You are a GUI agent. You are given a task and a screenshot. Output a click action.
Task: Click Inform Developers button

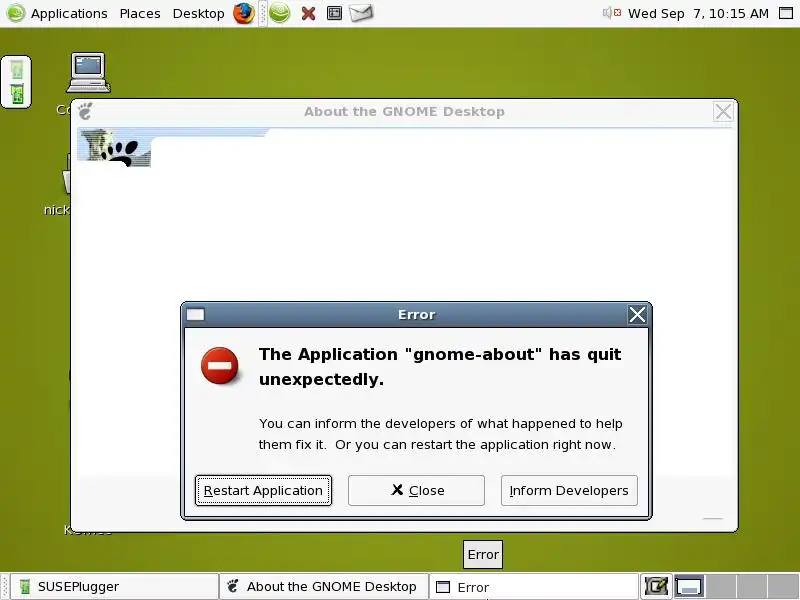[569, 490]
